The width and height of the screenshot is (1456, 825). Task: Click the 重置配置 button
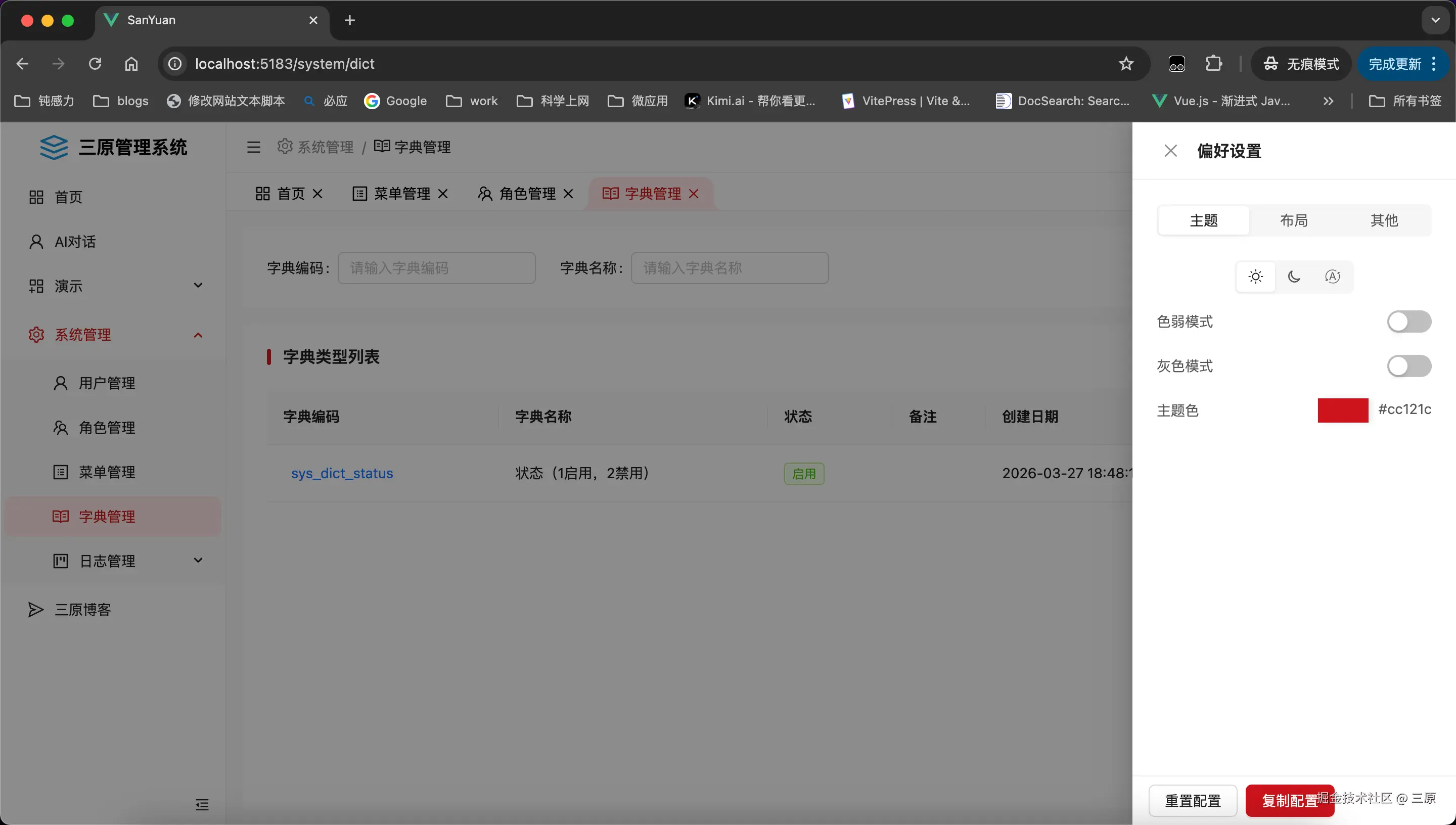(x=1193, y=800)
